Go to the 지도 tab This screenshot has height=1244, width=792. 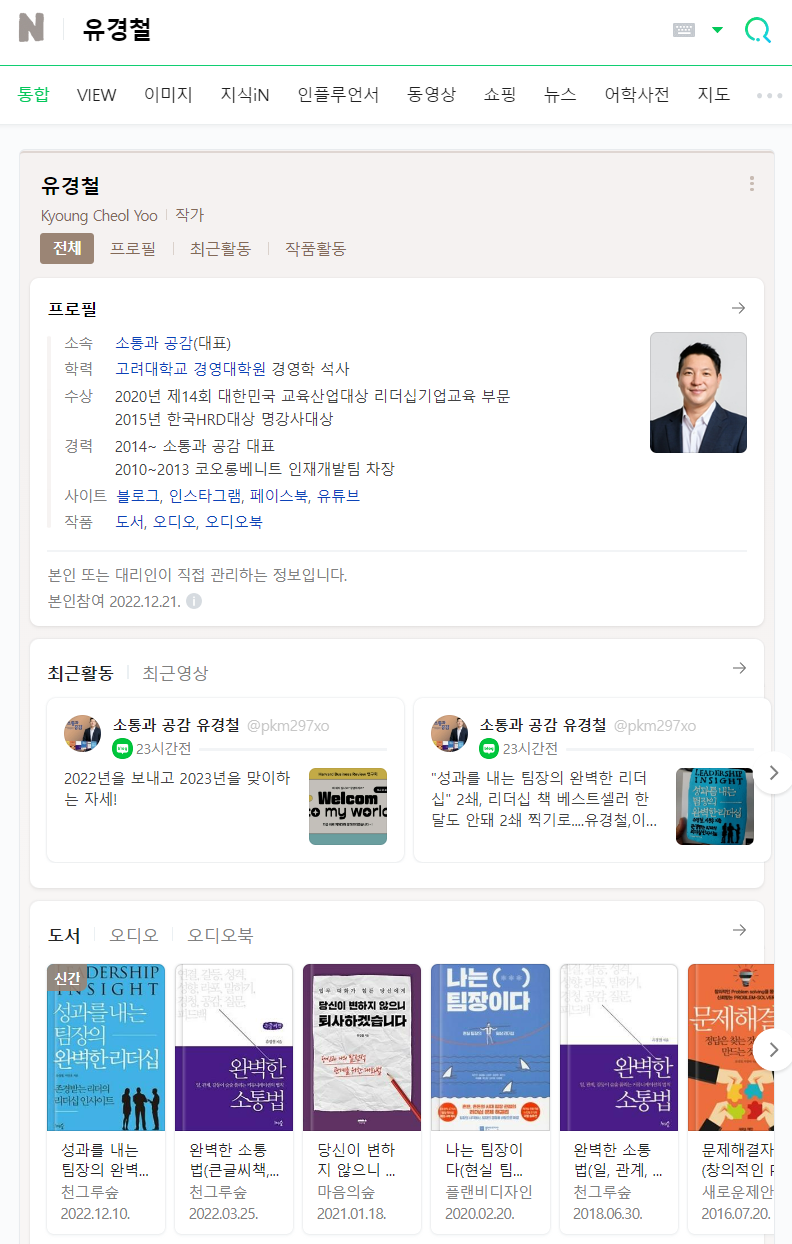click(x=714, y=95)
